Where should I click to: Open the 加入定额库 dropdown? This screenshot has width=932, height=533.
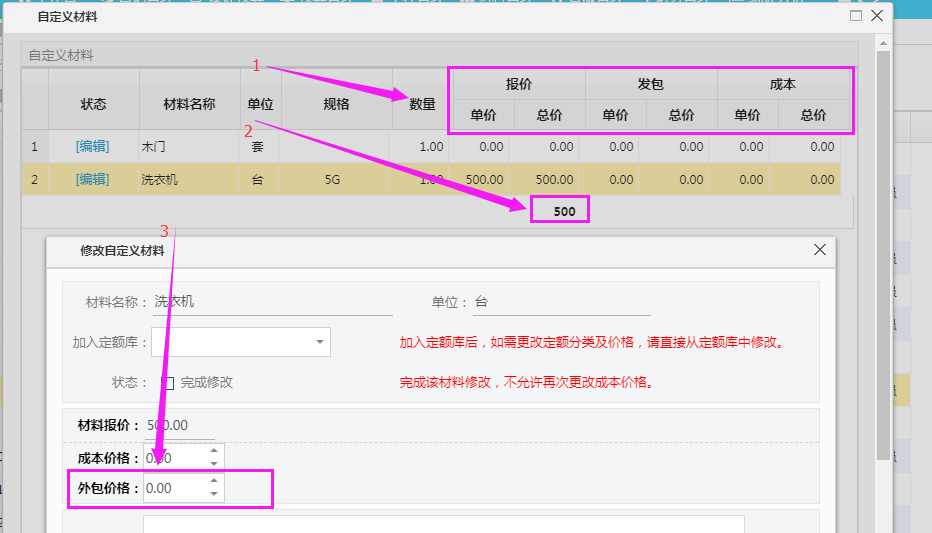pos(319,342)
